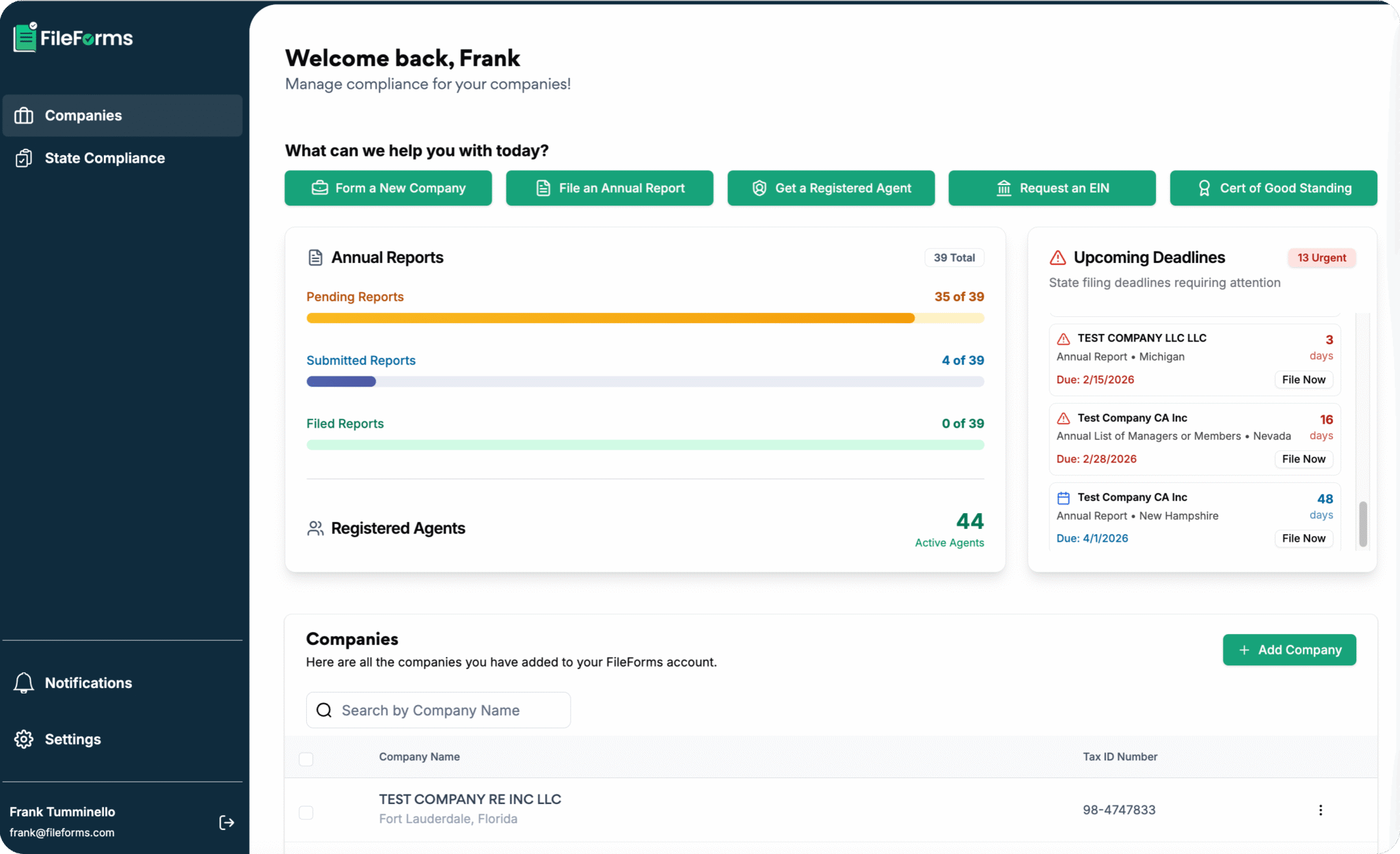
Task: Click the Registered Agents people icon
Action: (x=315, y=527)
